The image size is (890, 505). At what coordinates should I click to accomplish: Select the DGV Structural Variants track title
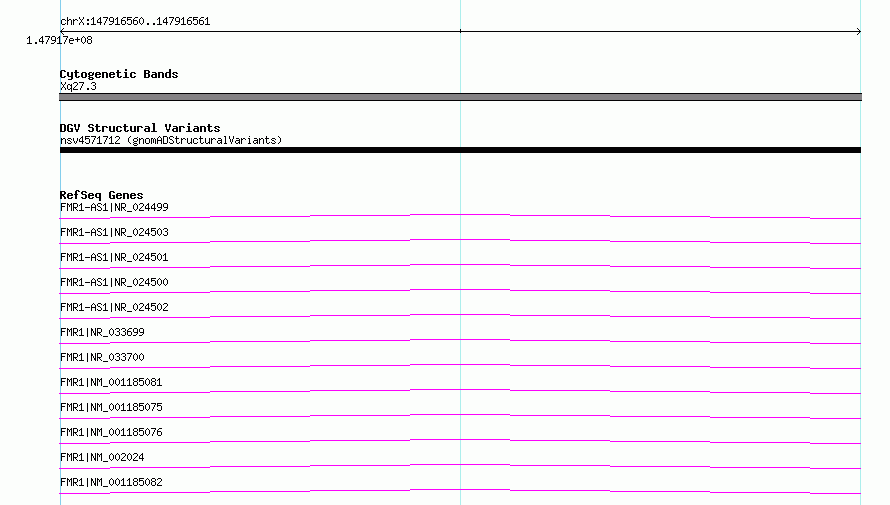tap(140, 128)
